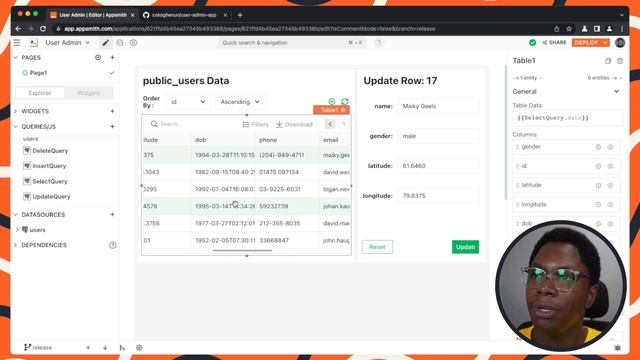640x360 pixels.
Task: Click the table horizontal scrollbar
Action: pos(242,251)
